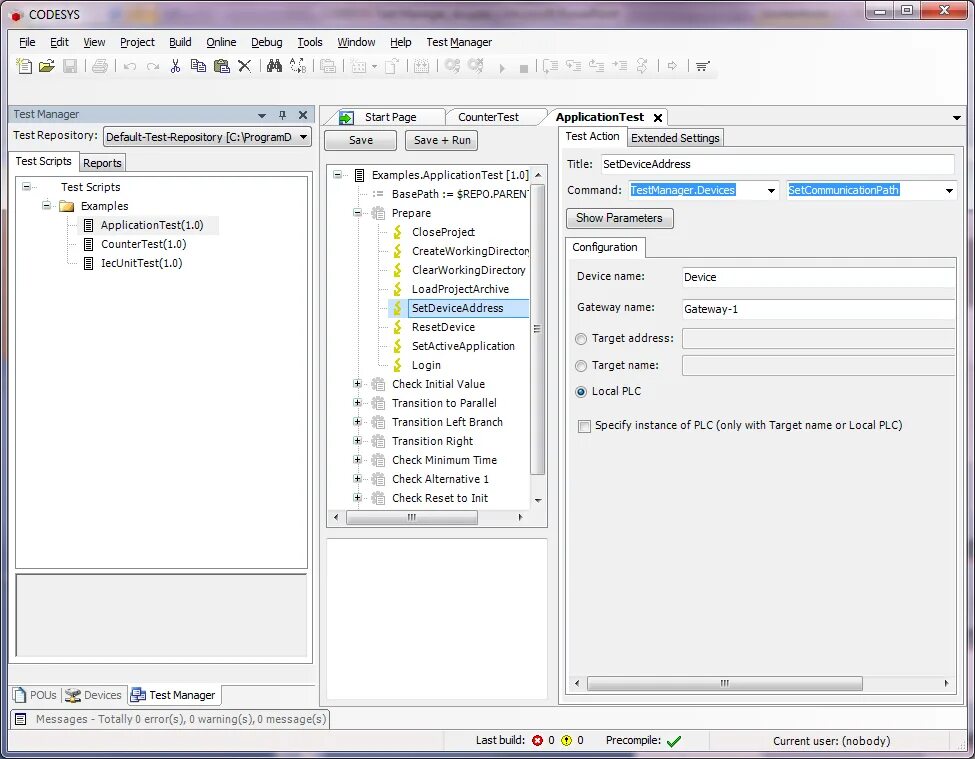The height and width of the screenshot is (759, 975).
Task: Open the Test Manager panel dropdown arrow
Action: (x=262, y=116)
